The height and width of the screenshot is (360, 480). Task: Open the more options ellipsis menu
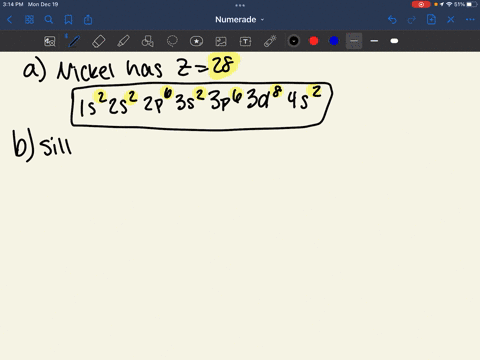point(470,20)
